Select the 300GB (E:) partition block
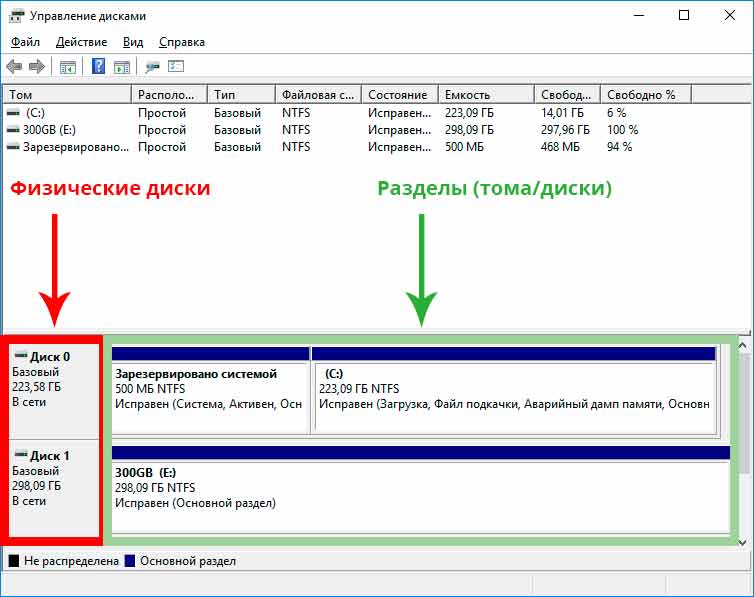 point(421,489)
